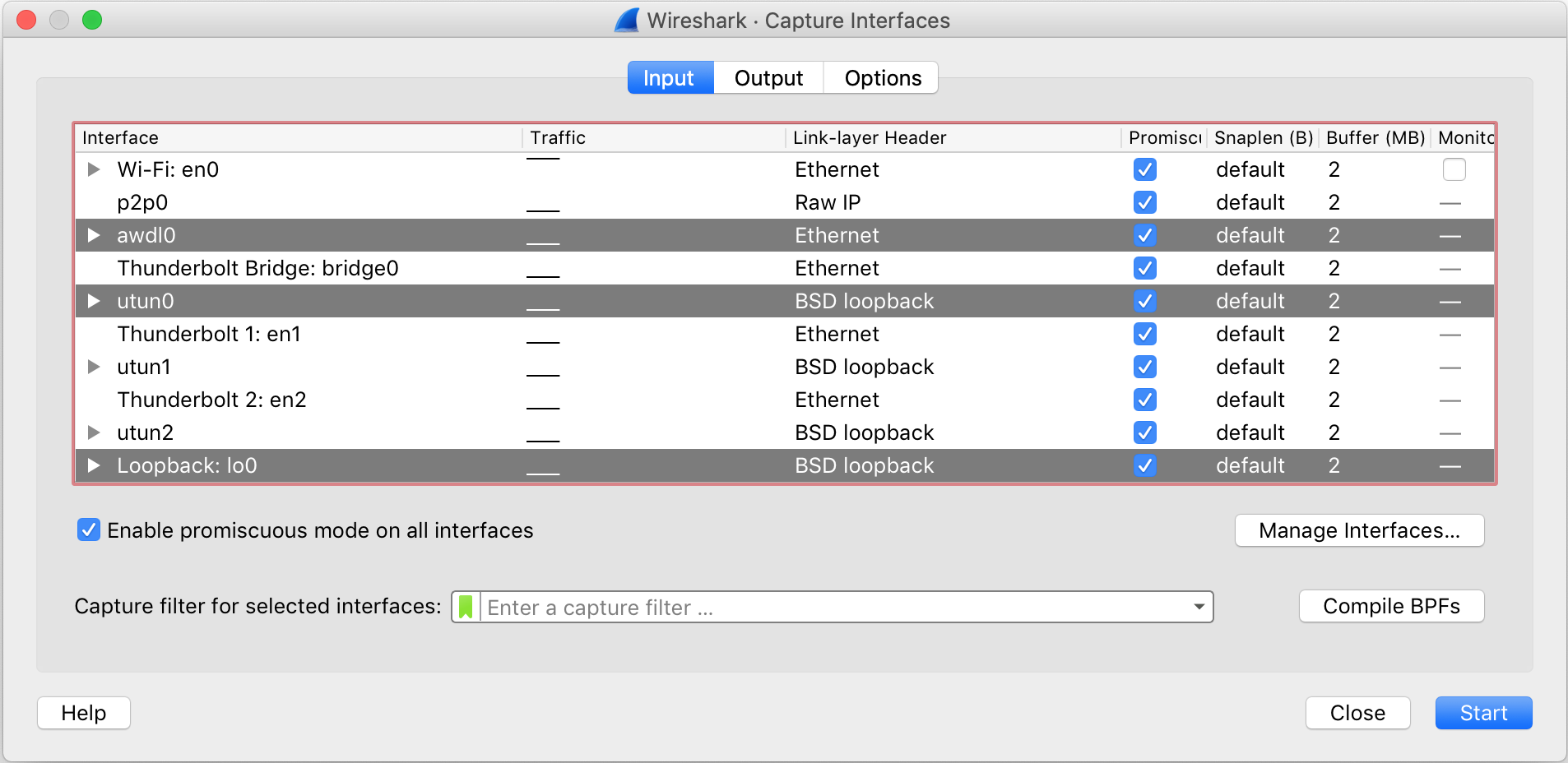Screen dimensions: 1568x763
Task: Switch to the Output tab
Action: [768, 78]
